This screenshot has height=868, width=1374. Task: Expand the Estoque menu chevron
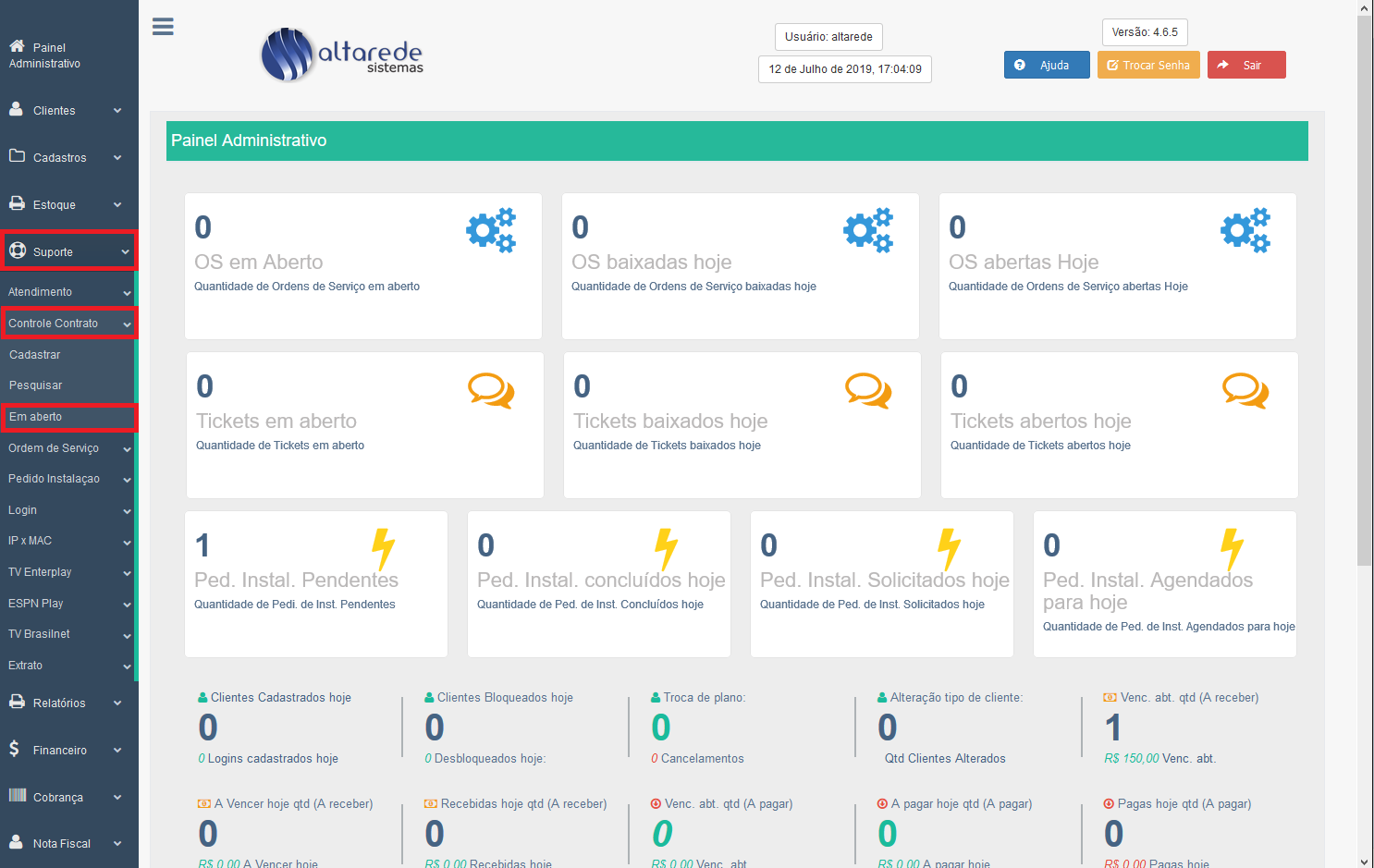[x=117, y=204]
